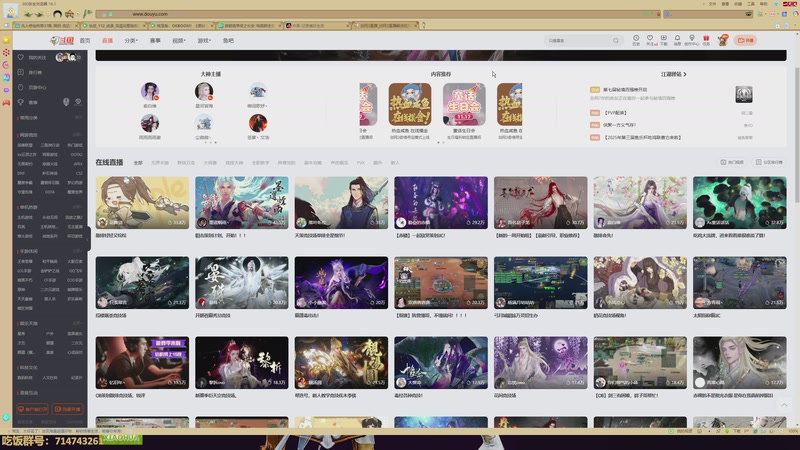800x450 pixels.
Task: Click the browser home button
Action: (x=70, y=14)
